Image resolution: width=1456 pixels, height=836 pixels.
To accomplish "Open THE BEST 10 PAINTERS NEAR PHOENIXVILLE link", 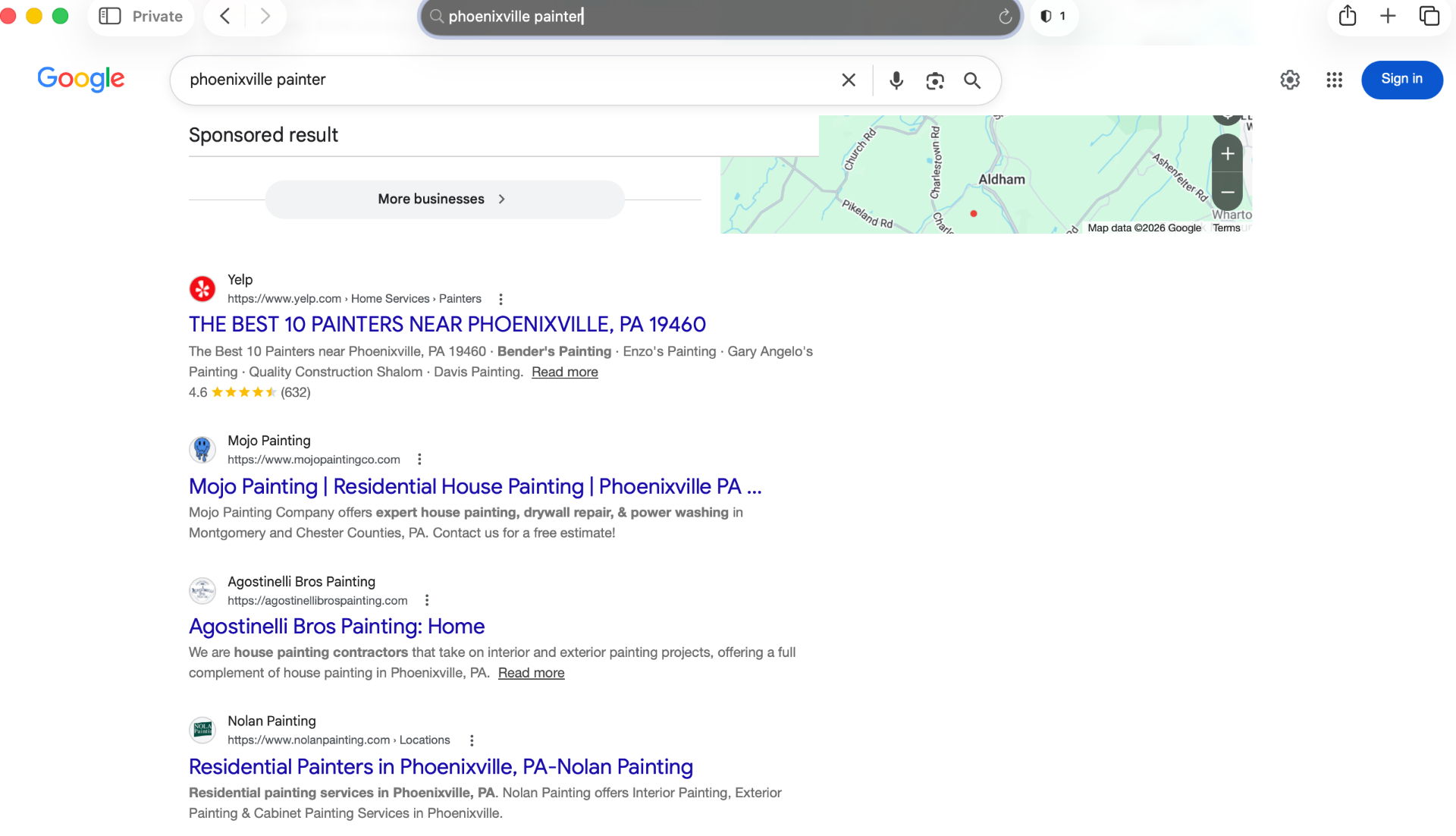I will pyautogui.click(x=447, y=324).
